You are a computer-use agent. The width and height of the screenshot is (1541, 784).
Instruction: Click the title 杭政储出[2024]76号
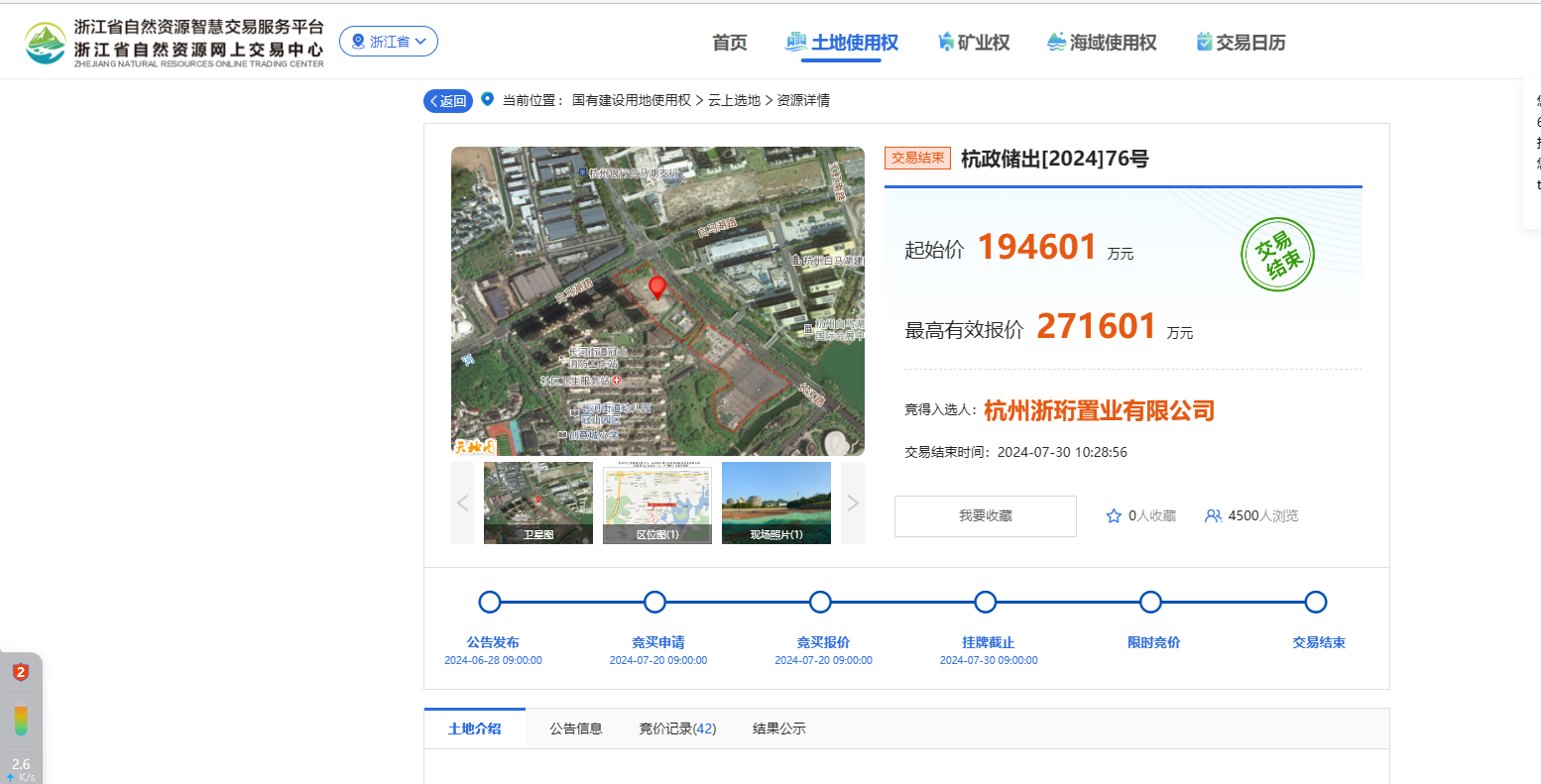(1055, 159)
